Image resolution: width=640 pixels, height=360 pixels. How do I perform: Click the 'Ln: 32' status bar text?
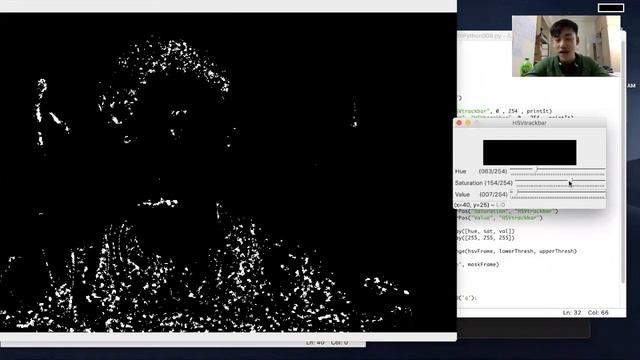[x=571, y=313]
